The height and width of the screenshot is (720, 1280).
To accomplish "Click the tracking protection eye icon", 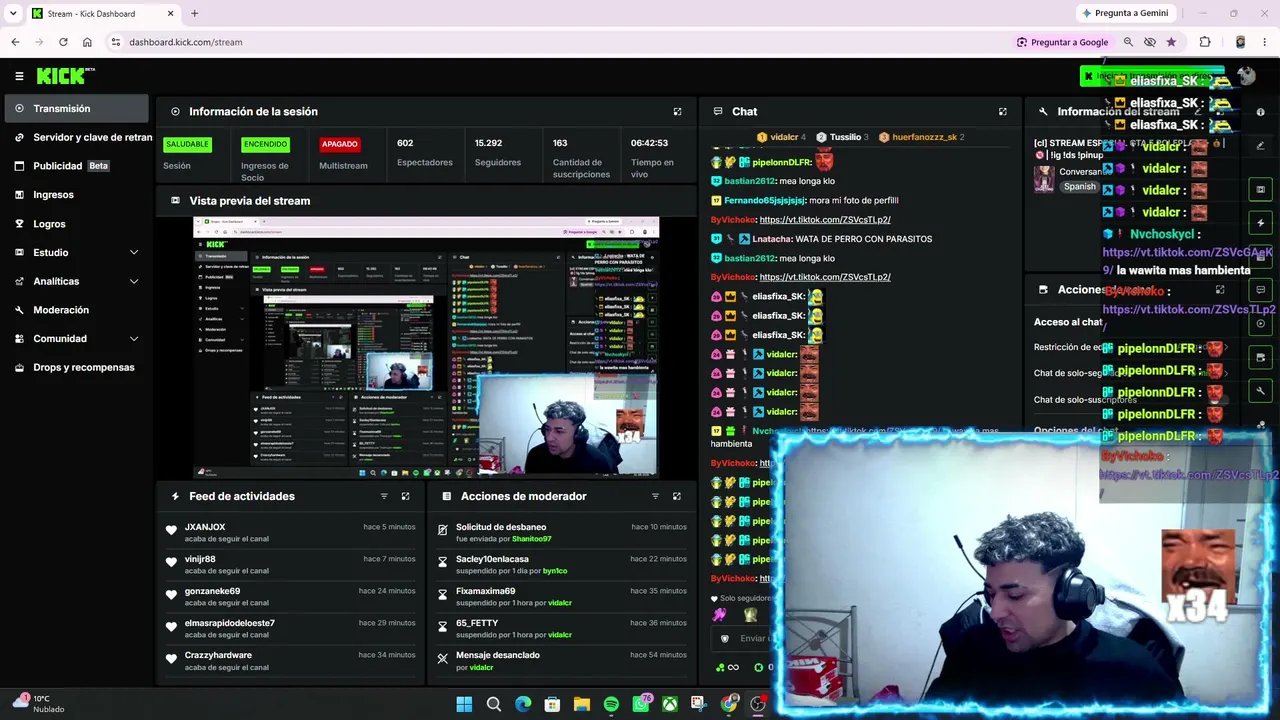I will click(x=1150, y=42).
